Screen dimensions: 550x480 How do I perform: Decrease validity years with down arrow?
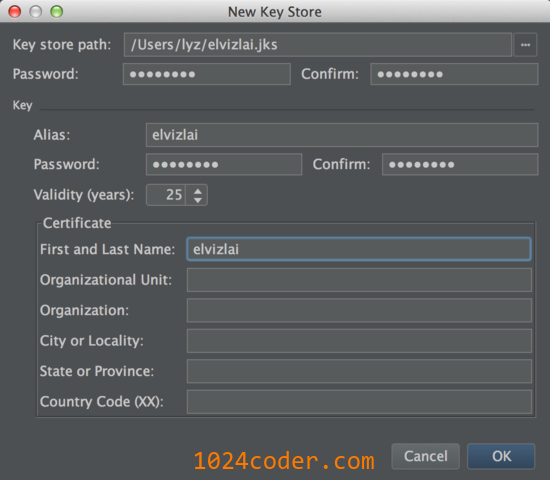198,200
